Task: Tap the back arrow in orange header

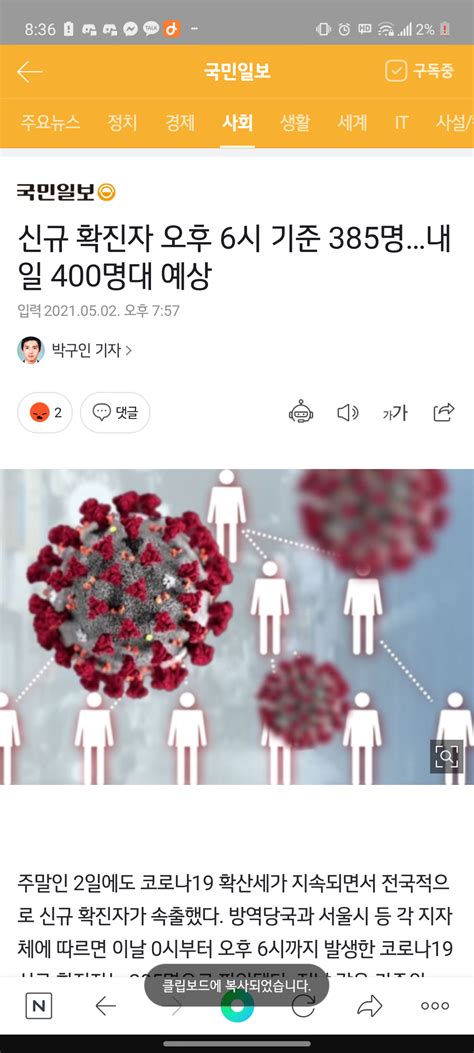Action: point(30,71)
